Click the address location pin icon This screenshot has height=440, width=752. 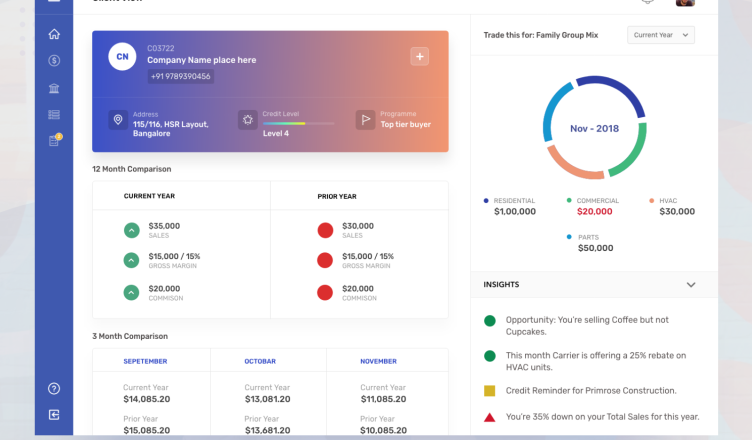pyautogui.click(x=118, y=120)
